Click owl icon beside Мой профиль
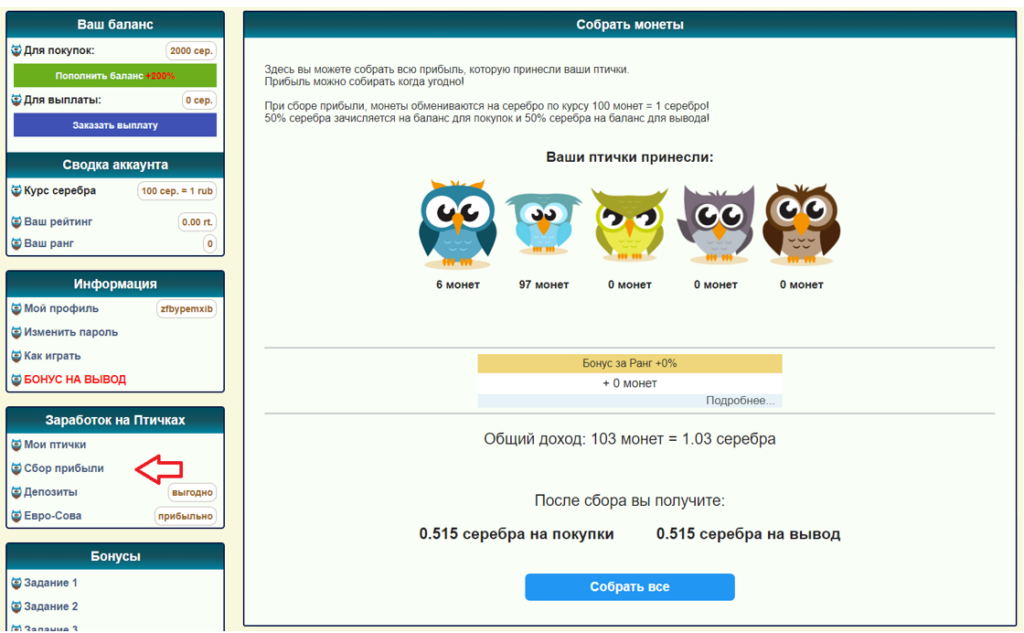Screen dimensions: 1024x633 [x=16, y=308]
